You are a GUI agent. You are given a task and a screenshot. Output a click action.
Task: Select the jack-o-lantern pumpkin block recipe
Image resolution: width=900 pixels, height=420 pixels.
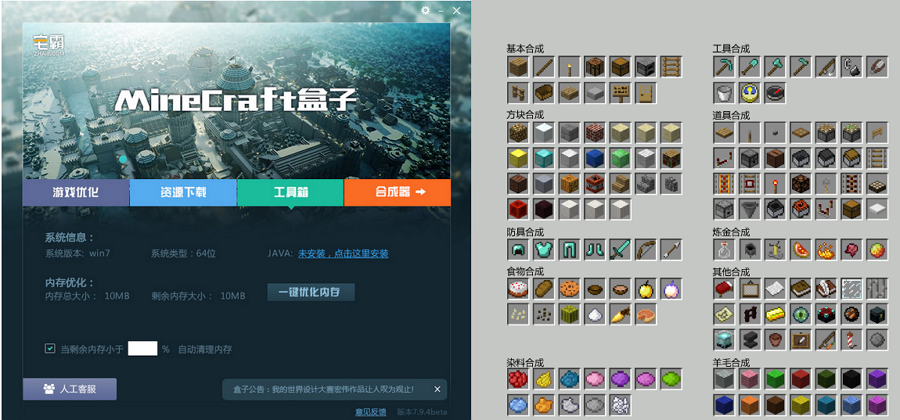(x=569, y=184)
